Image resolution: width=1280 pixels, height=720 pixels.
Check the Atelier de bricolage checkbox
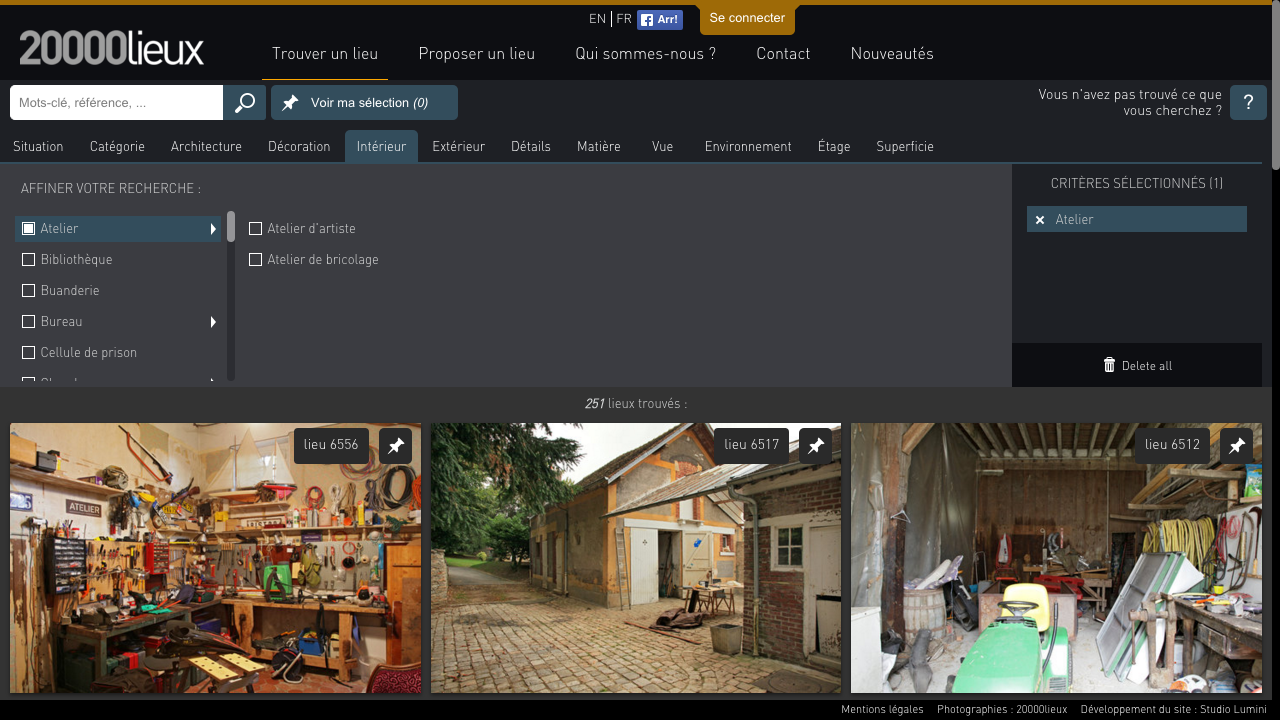tap(255, 260)
